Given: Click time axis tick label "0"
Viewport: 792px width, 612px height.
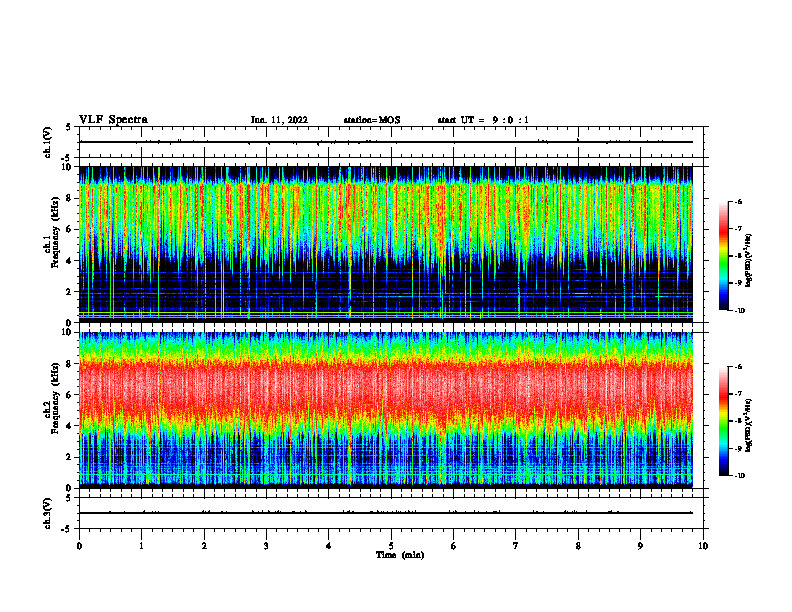Looking at the screenshot, I should [x=79, y=546].
